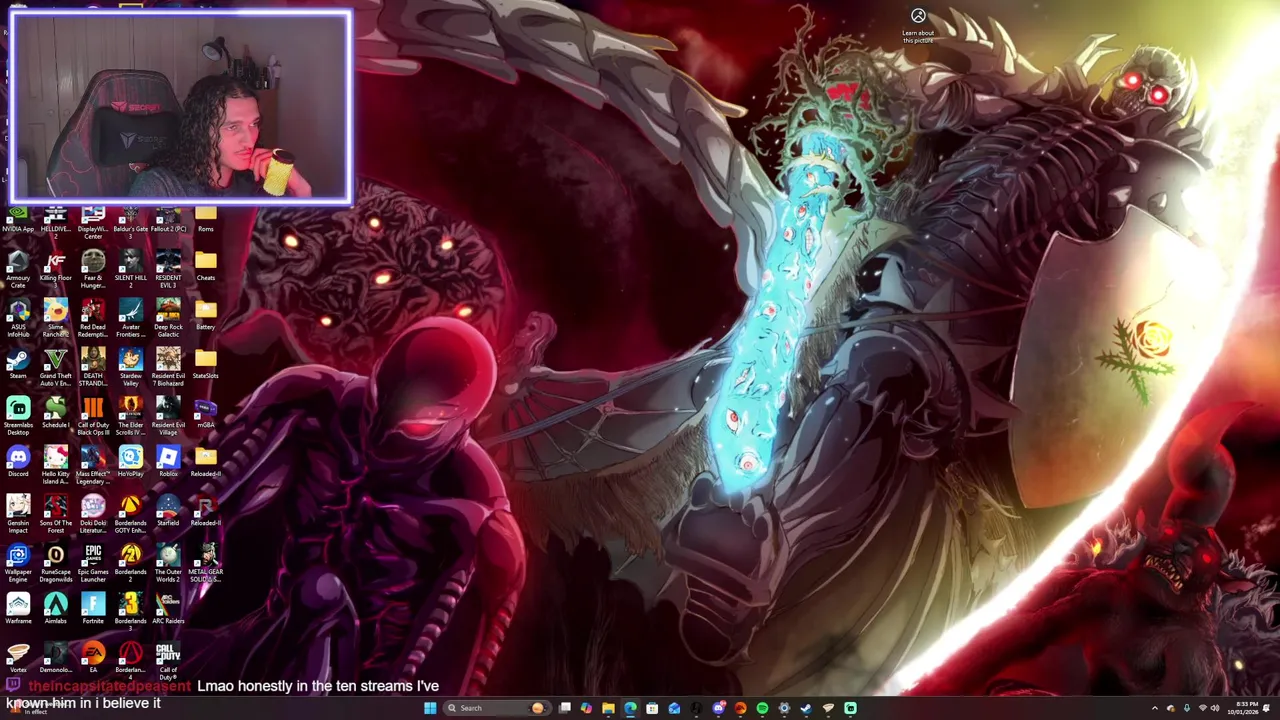The height and width of the screenshot is (720, 1280).
Task: Select the Fallout 2 (PC) shortcut
Action: (168, 218)
